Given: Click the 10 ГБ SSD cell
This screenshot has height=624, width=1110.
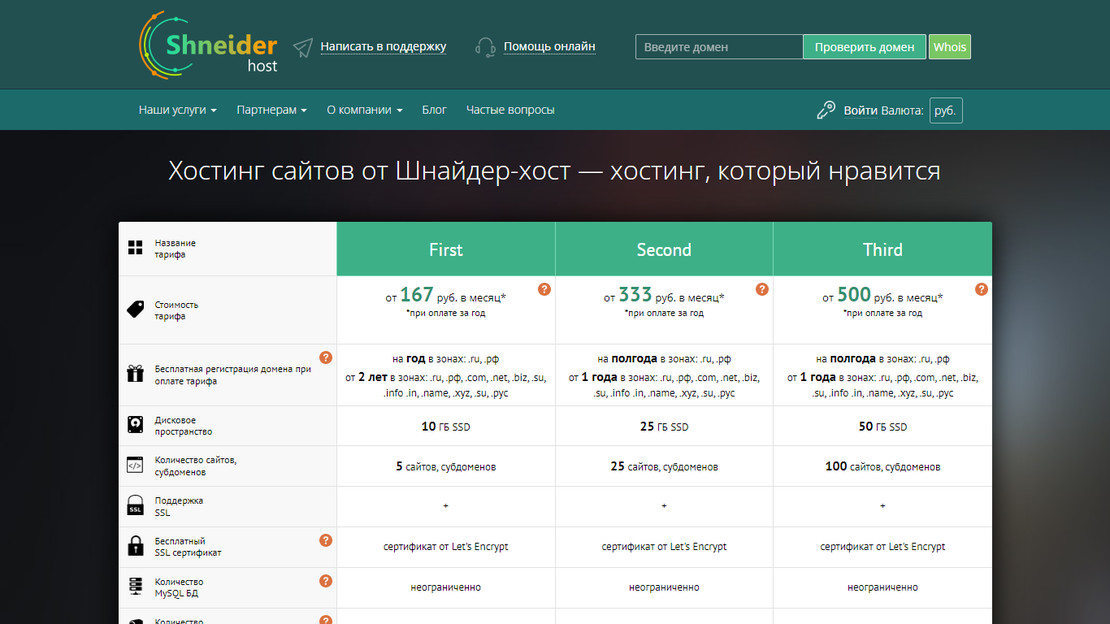Looking at the screenshot, I should tap(446, 426).
